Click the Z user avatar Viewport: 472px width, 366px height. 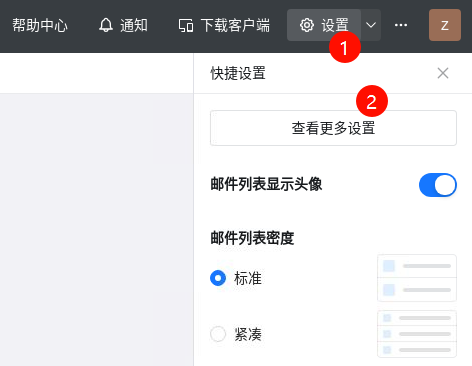coord(445,25)
